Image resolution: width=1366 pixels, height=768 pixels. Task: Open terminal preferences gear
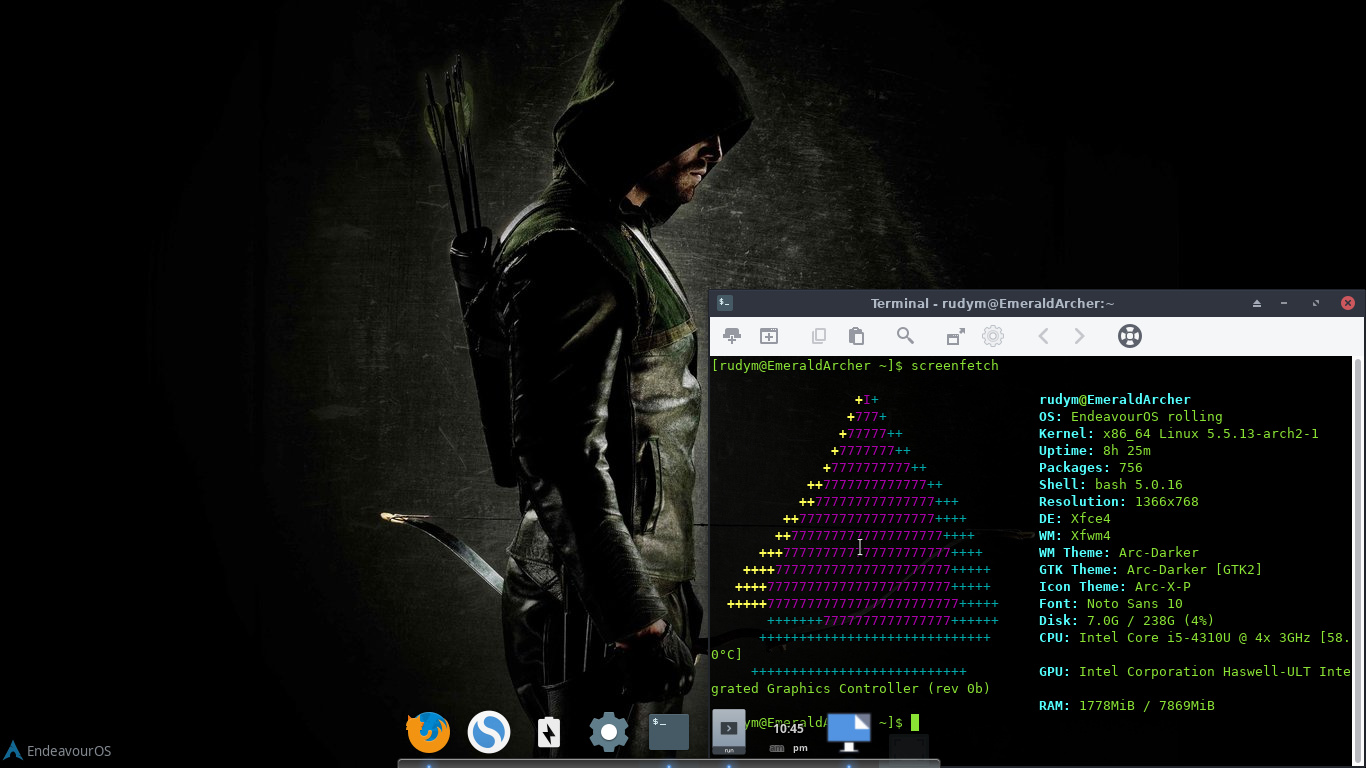pos(992,336)
